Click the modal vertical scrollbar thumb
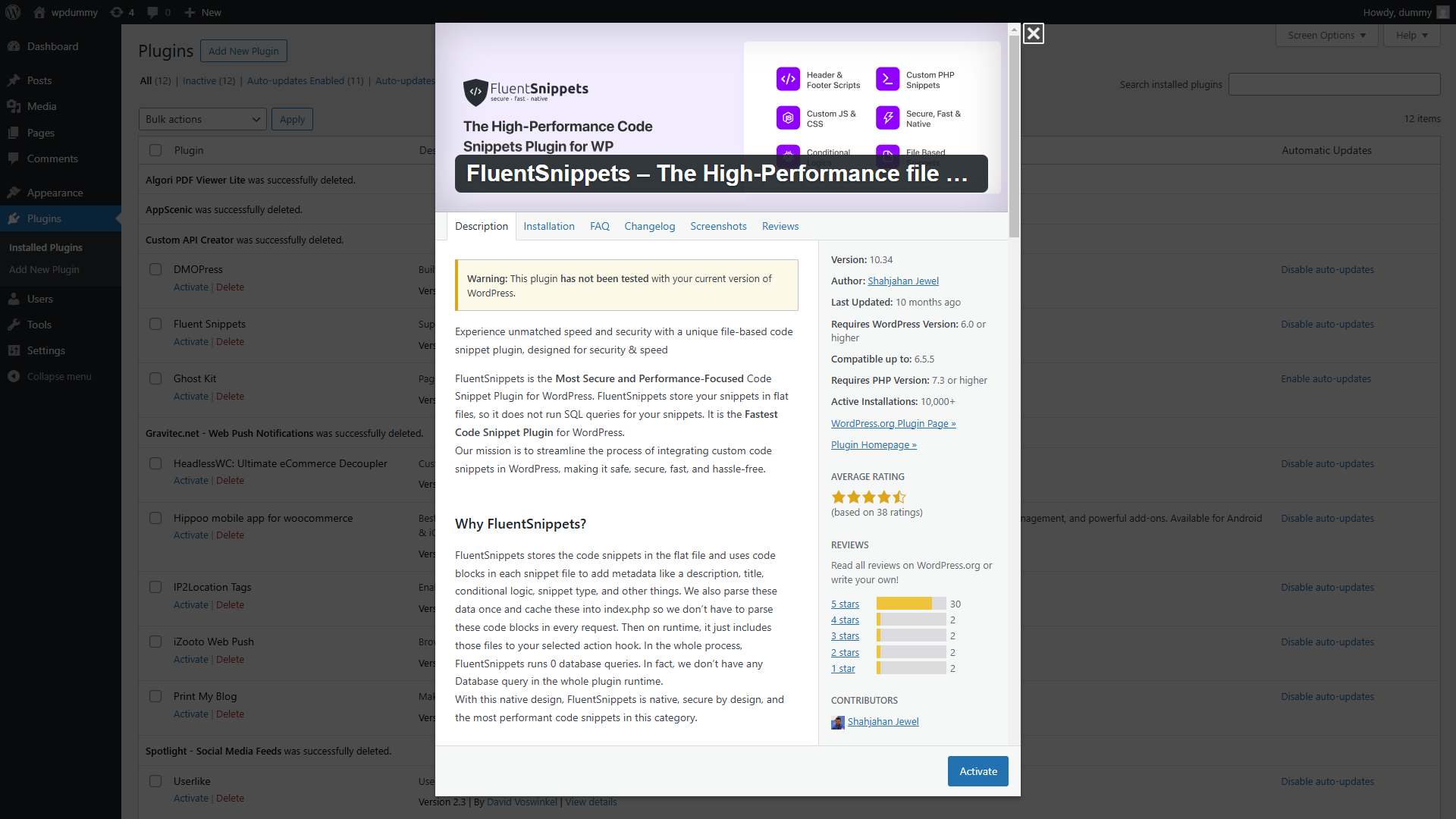 [1014, 136]
